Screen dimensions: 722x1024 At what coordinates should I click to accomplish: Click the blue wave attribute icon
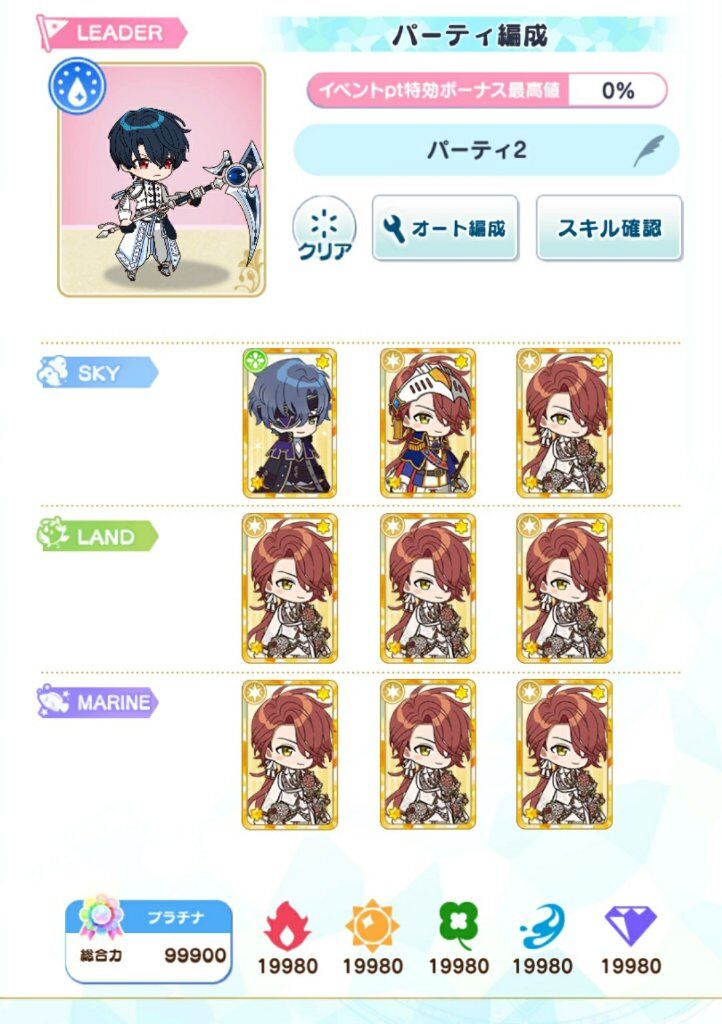[542, 926]
